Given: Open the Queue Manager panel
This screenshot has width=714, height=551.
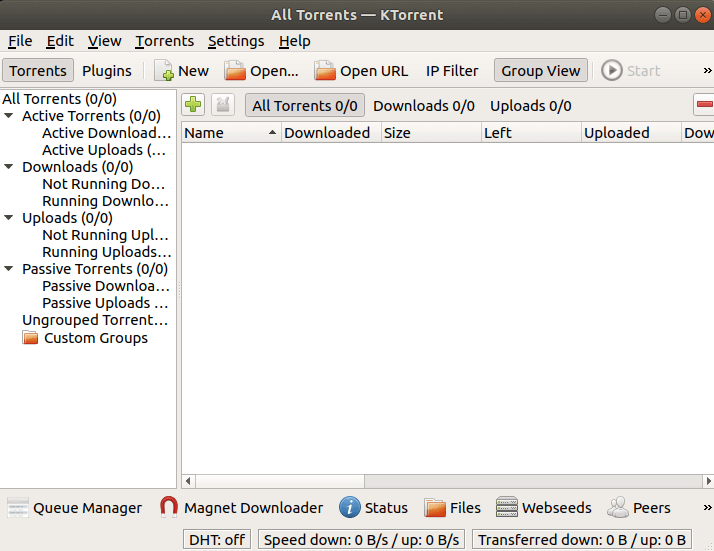Looking at the screenshot, I should click(75, 508).
